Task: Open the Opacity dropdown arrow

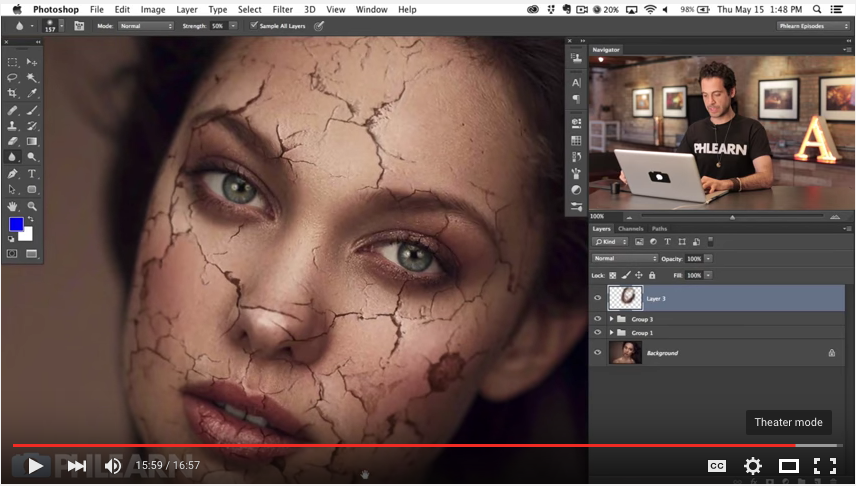Action: 708,258
